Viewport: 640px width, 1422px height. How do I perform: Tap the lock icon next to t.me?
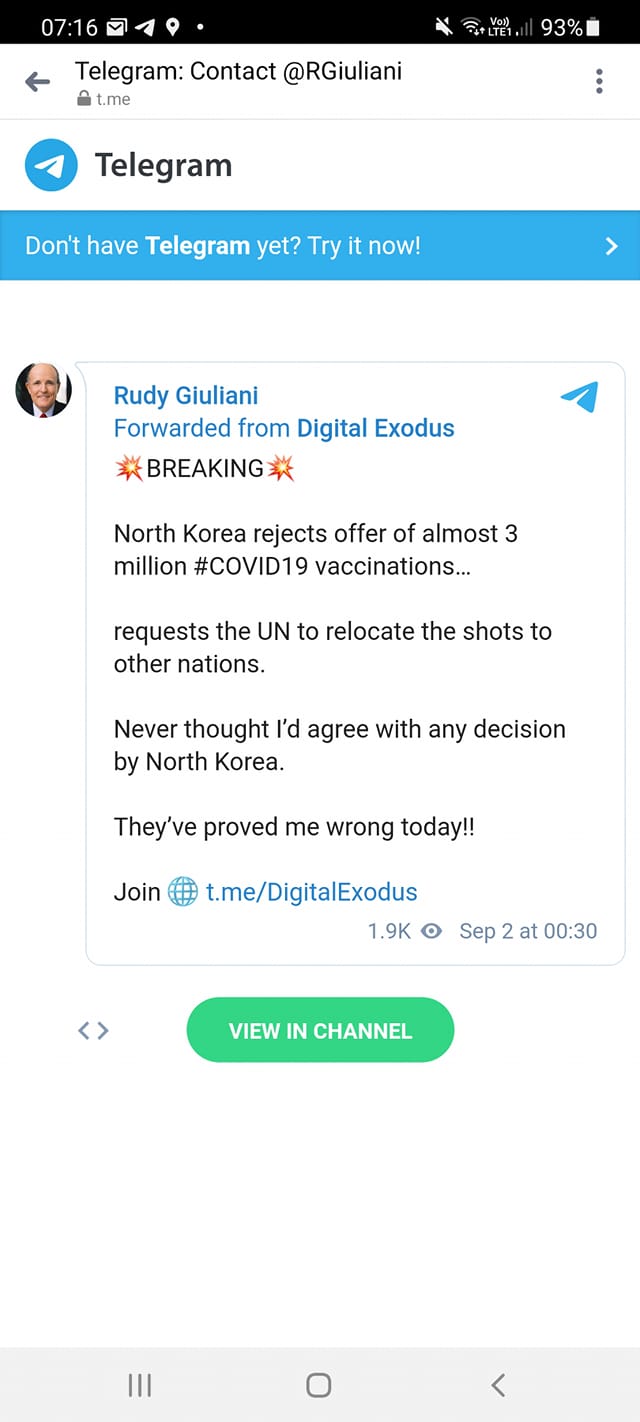(x=82, y=99)
